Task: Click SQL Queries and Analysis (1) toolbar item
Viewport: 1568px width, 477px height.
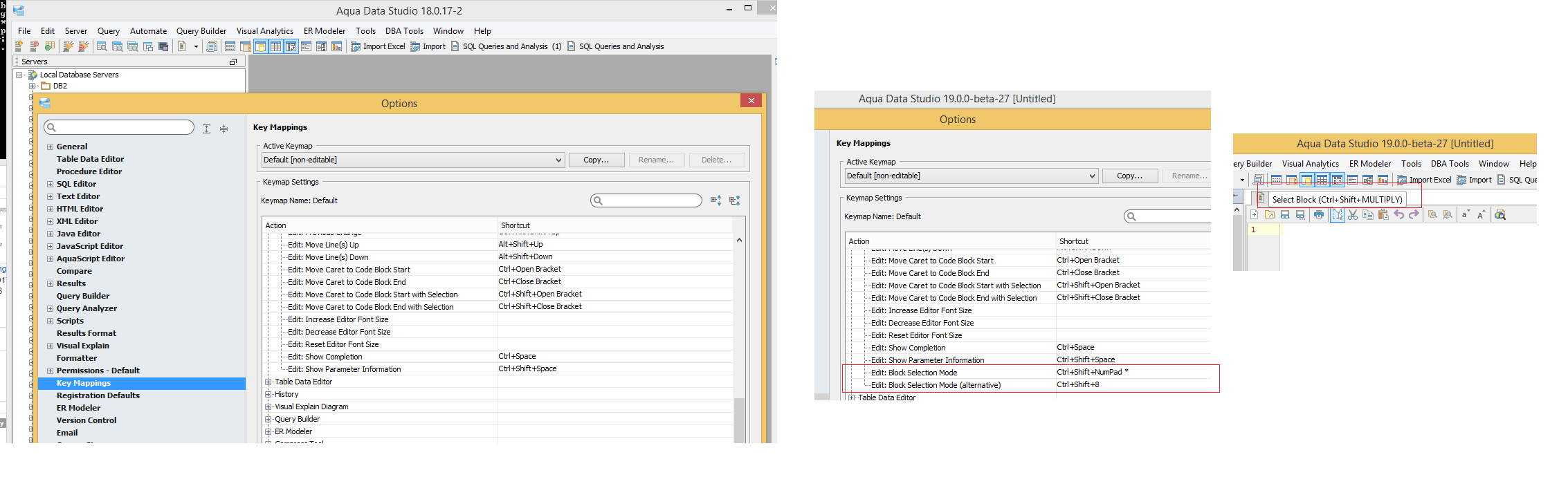Action: point(506,46)
